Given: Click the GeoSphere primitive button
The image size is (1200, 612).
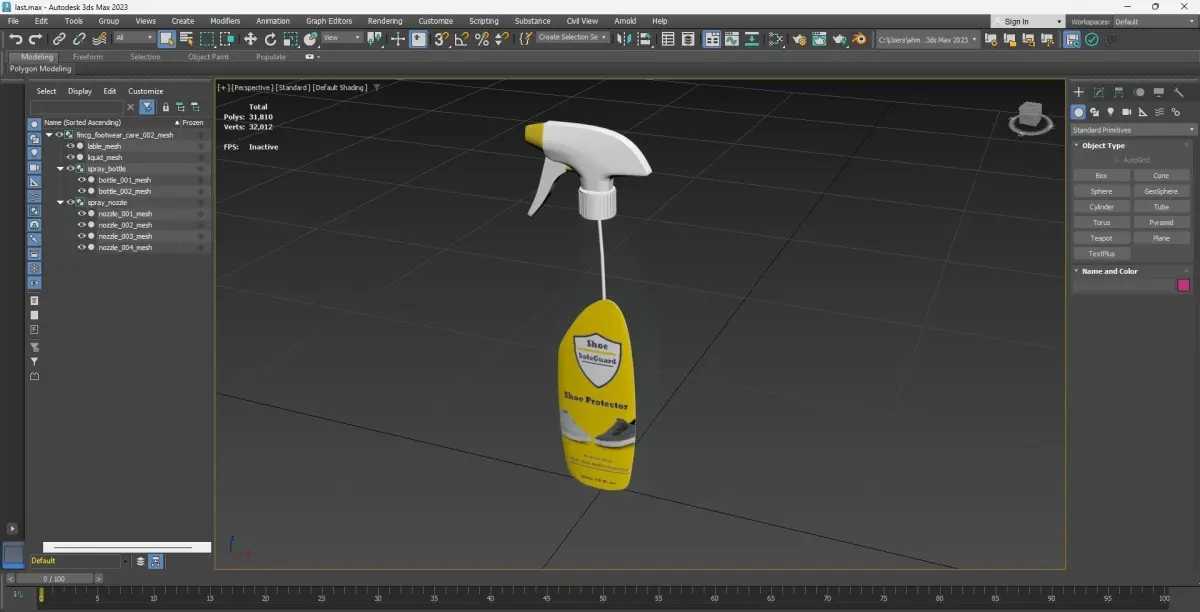Looking at the screenshot, I should pos(1161,191).
